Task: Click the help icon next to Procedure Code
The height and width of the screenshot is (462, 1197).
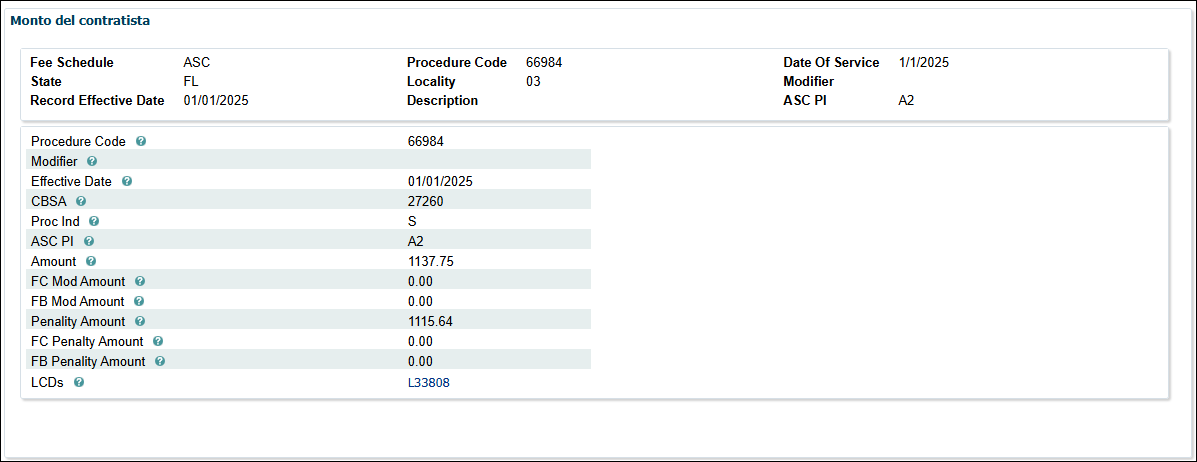Action: tap(141, 142)
